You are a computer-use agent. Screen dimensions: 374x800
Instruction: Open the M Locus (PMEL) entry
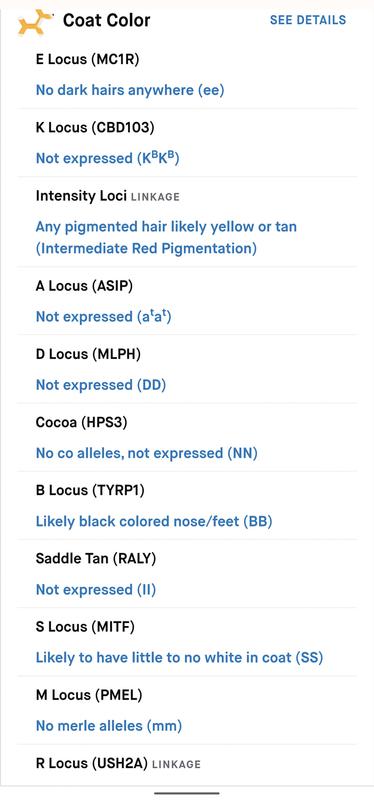tap(187, 710)
